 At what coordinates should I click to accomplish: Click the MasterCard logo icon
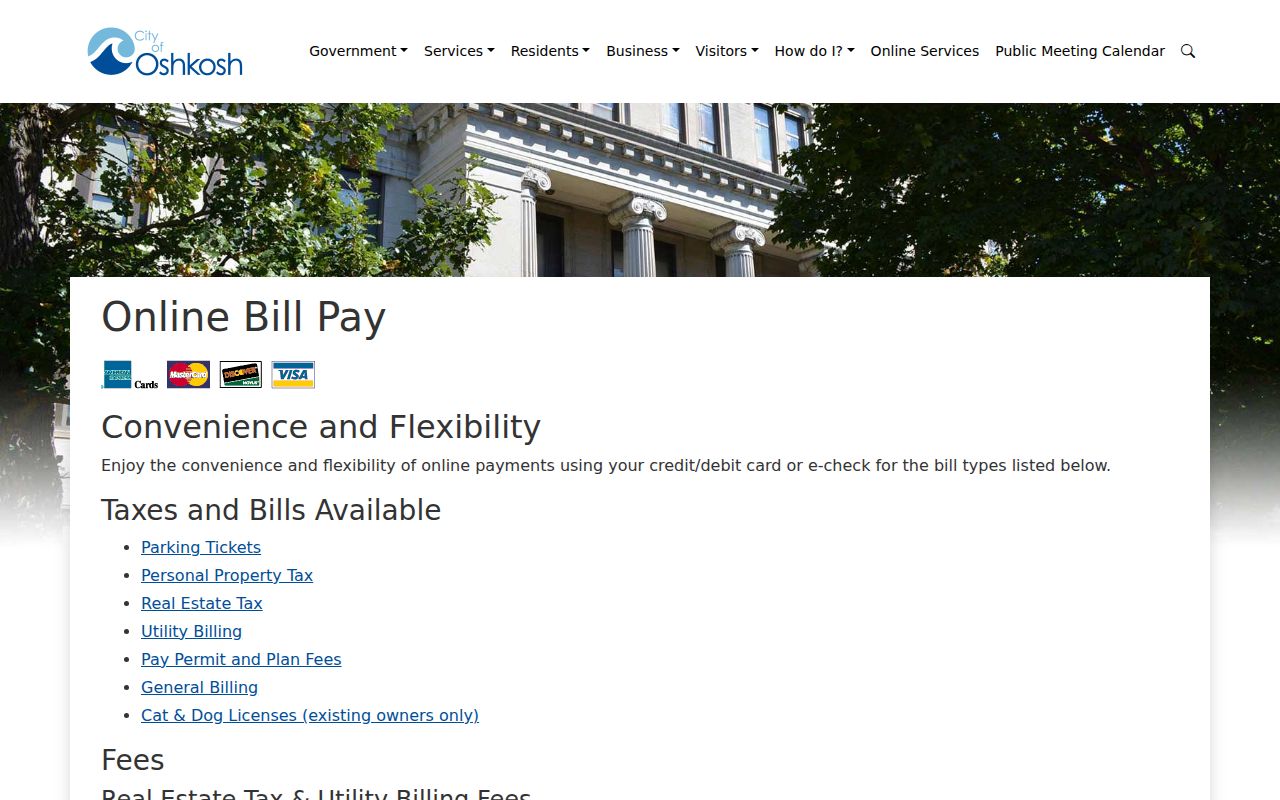[188, 375]
